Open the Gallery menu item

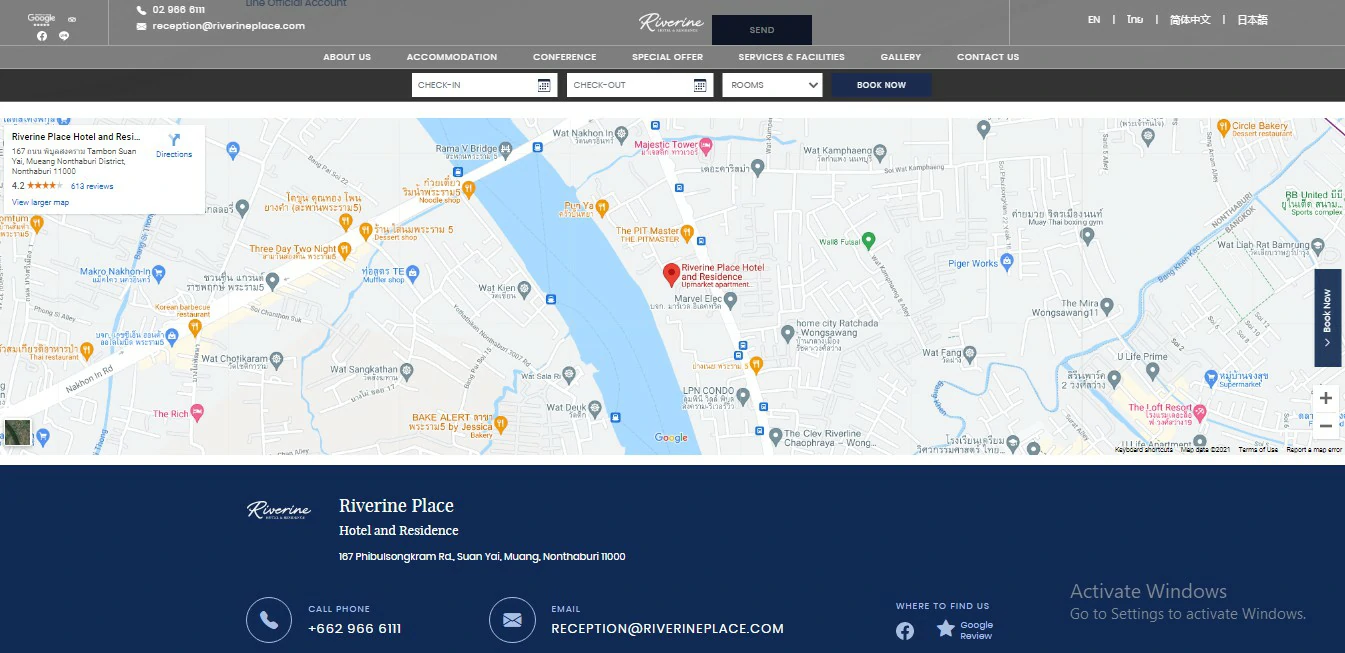point(901,57)
